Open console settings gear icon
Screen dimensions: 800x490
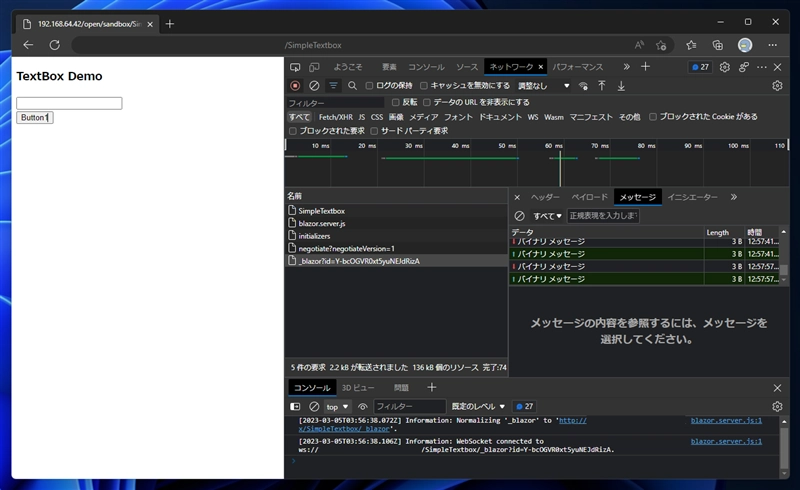coord(777,406)
